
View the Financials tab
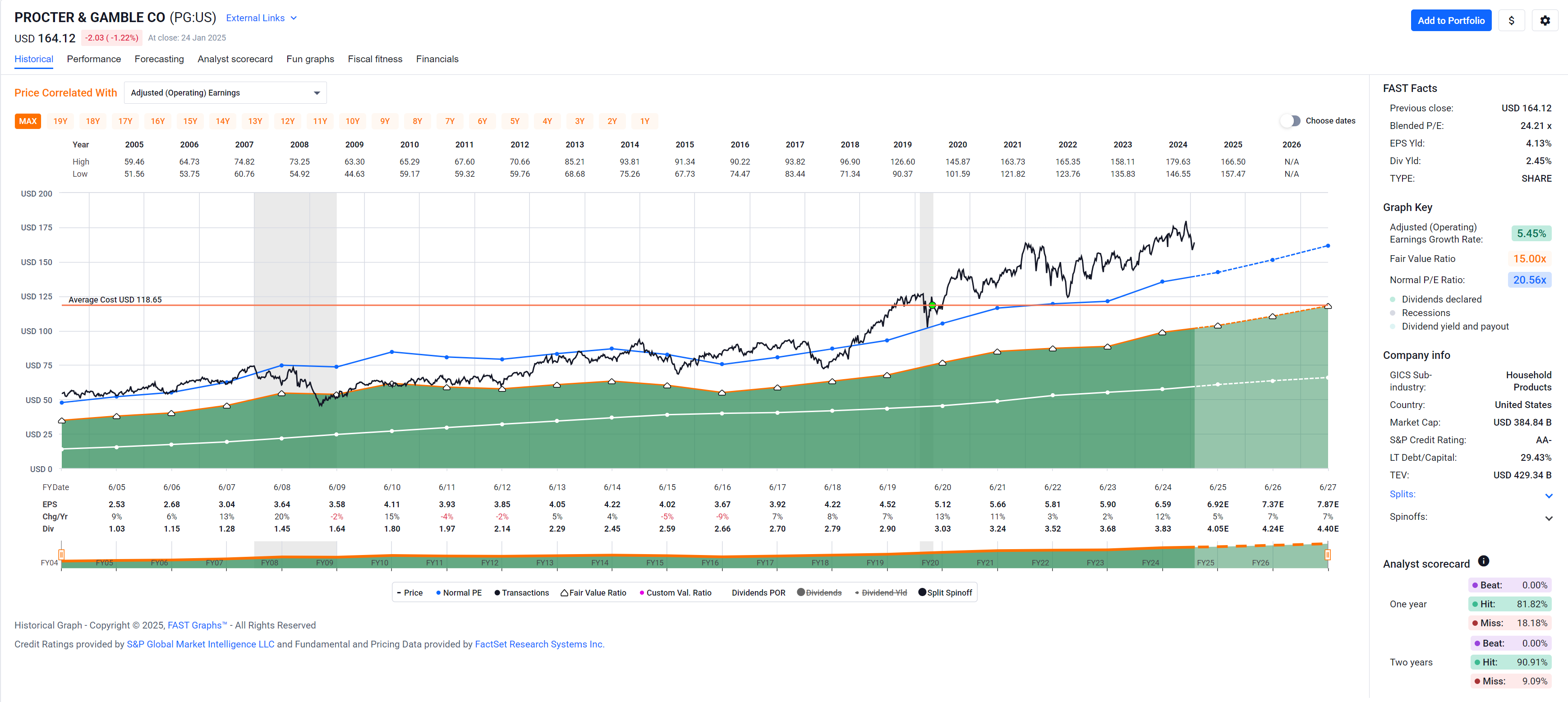click(437, 59)
